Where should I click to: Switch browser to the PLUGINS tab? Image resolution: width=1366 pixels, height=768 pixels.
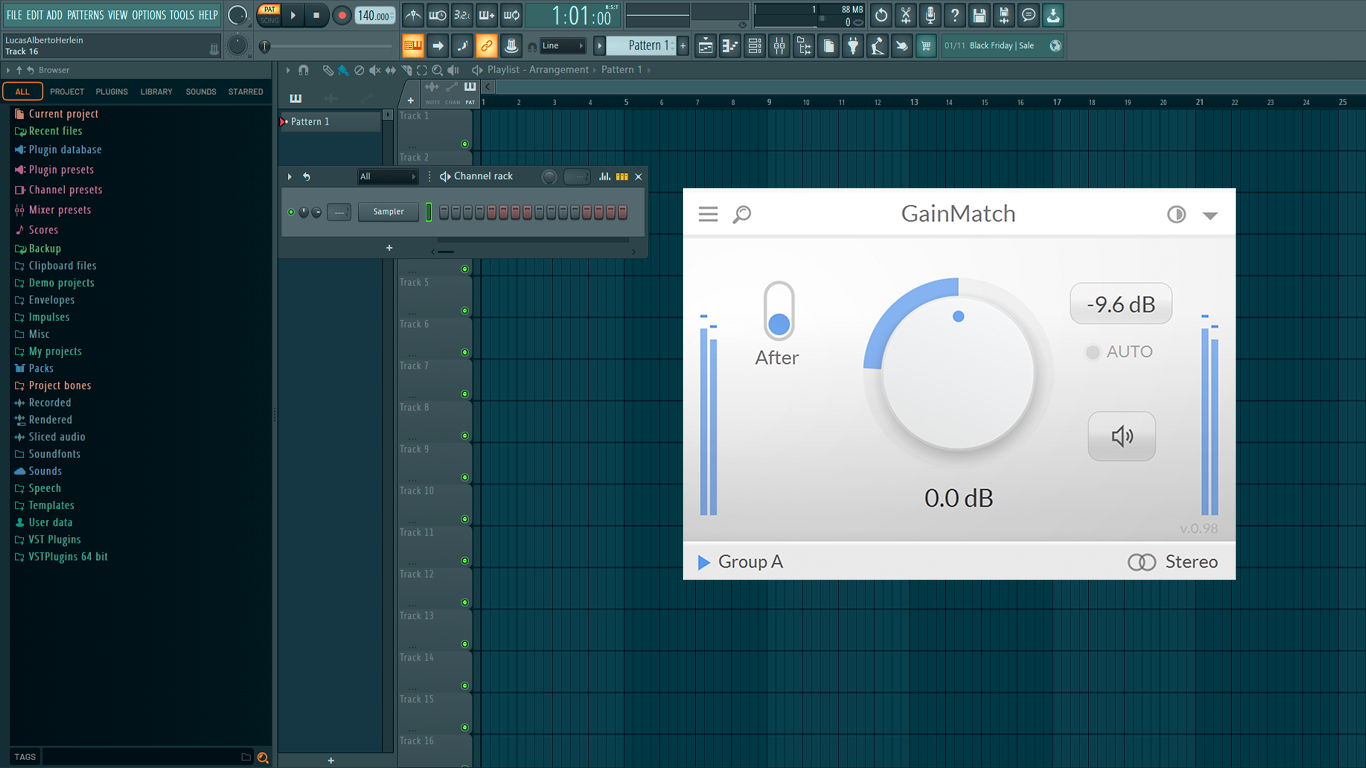click(x=112, y=91)
